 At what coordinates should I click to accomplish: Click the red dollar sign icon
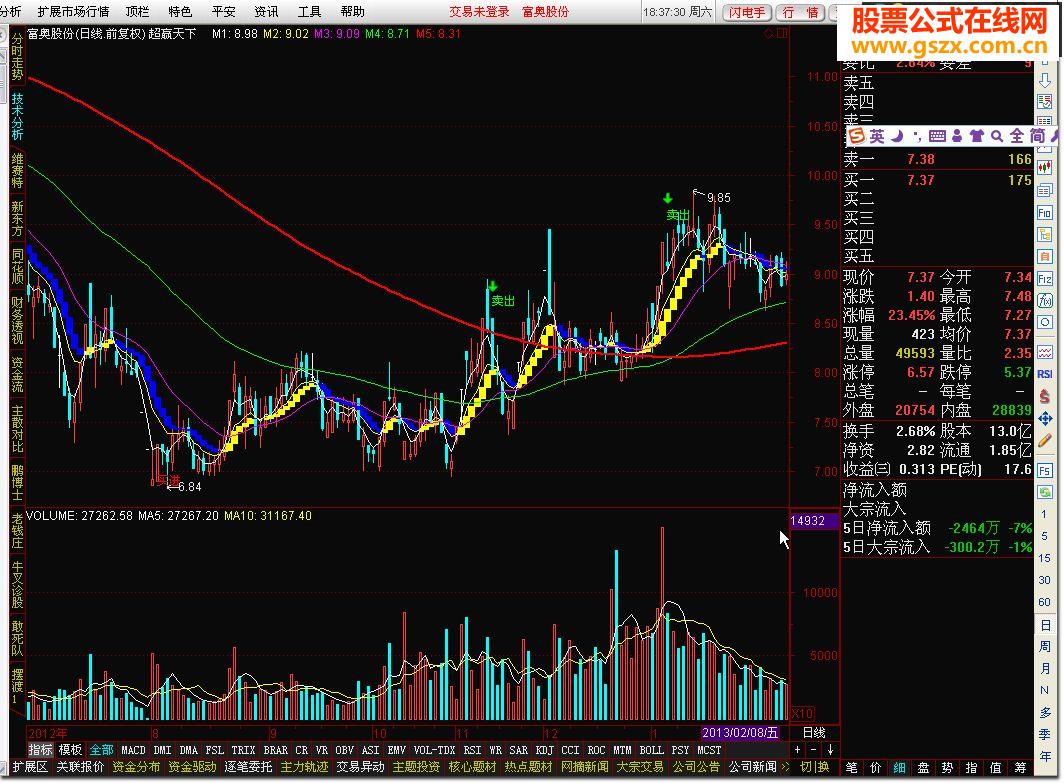1045,396
